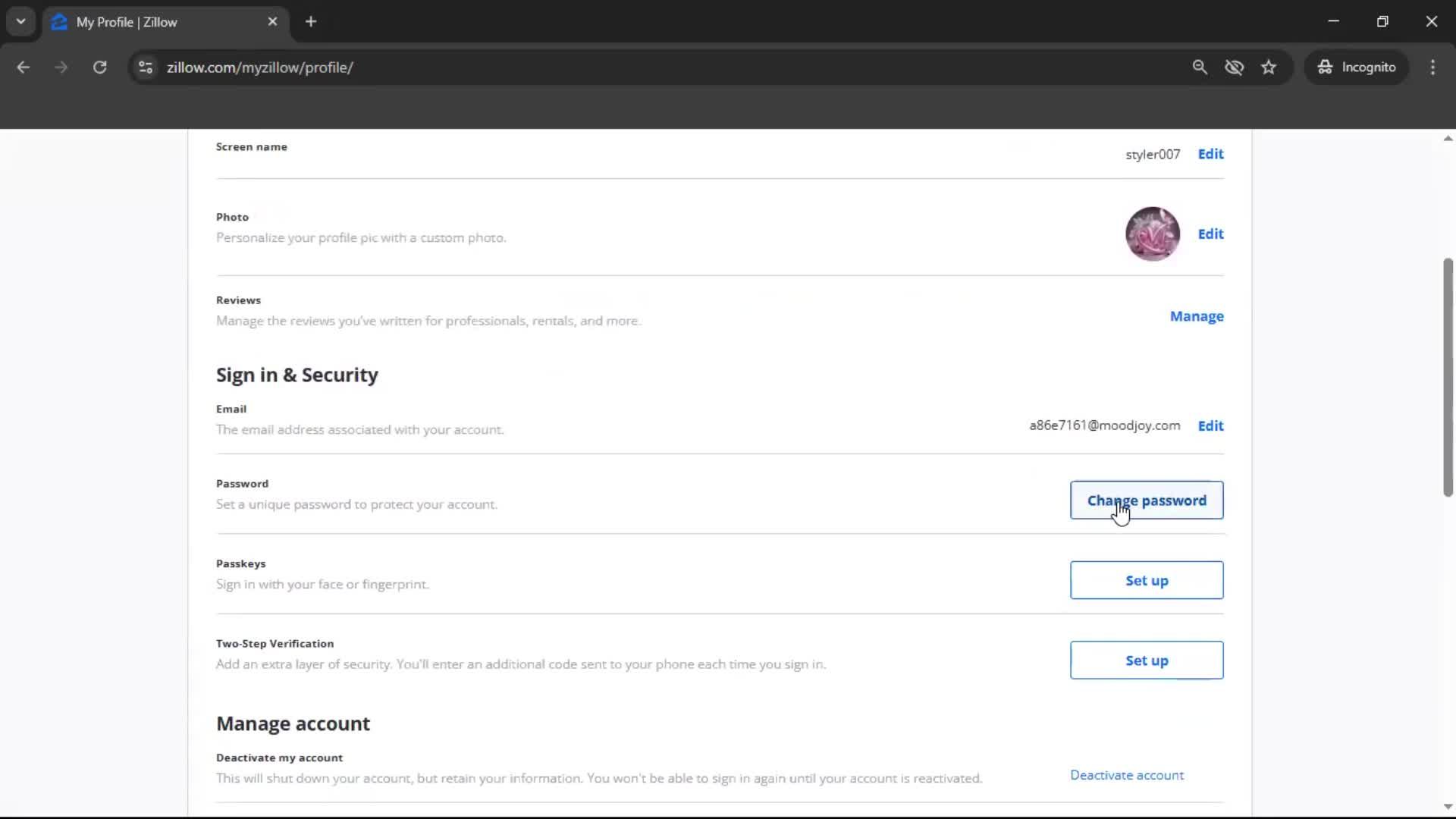Click the find-in-page magnifier icon
The height and width of the screenshot is (819, 1456).
coord(1200,67)
